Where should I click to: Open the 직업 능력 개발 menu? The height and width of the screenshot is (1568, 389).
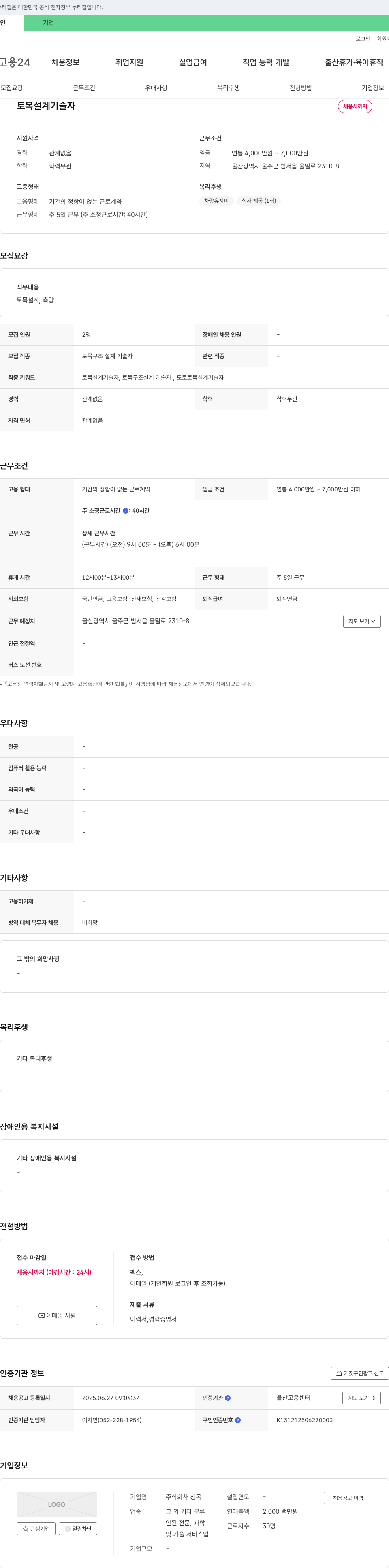coord(266,62)
